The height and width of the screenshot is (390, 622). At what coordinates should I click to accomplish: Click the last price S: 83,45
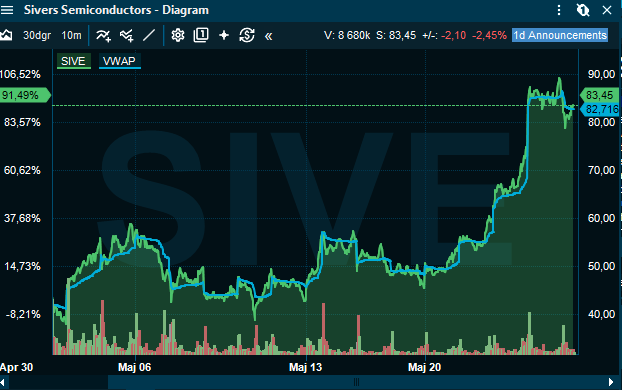click(x=396, y=35)
